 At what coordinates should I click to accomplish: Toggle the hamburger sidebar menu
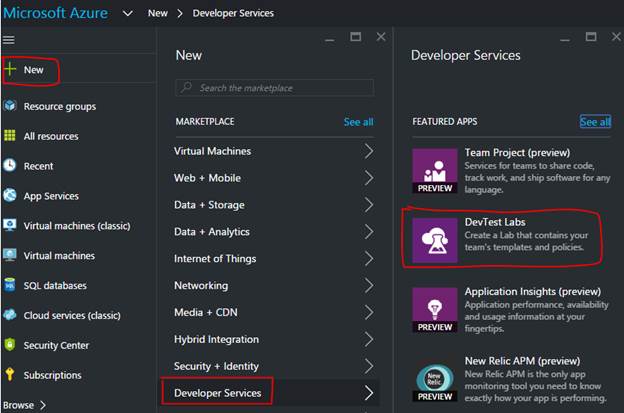pos(9,39)
